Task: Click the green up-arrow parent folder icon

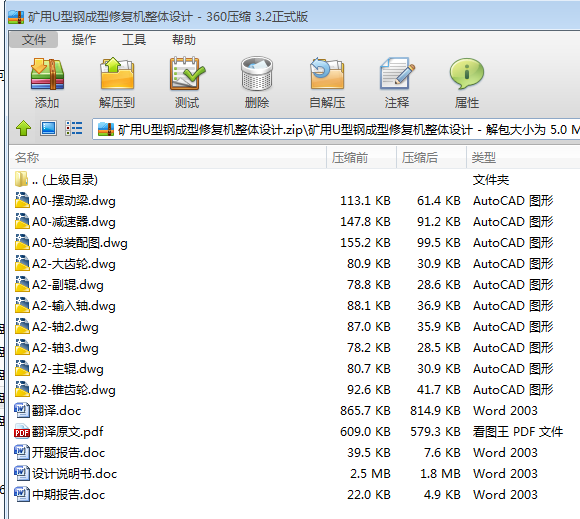Action: [x=23, y=128]
